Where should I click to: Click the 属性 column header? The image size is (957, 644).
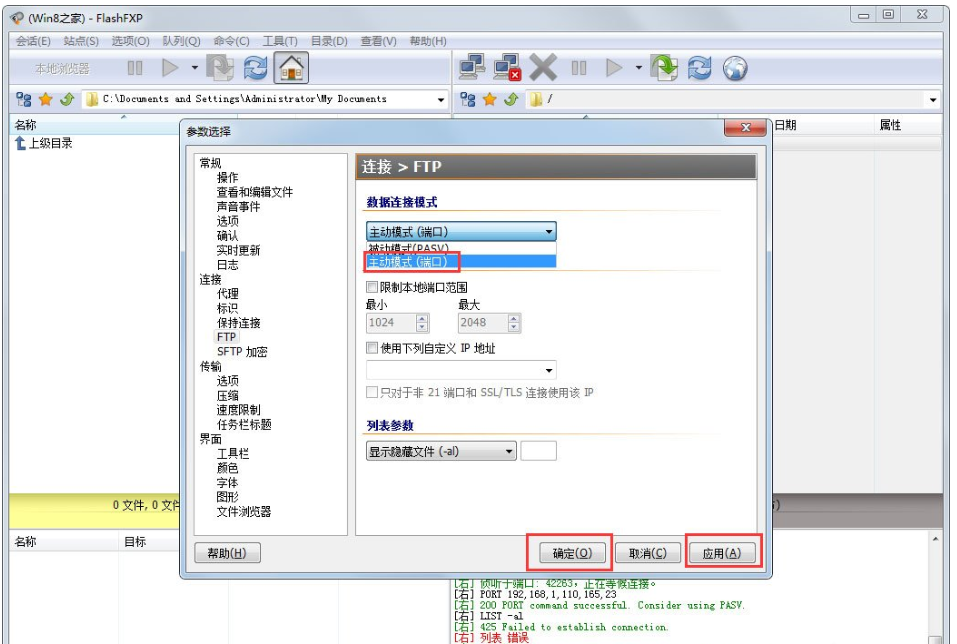click(907, 125)
